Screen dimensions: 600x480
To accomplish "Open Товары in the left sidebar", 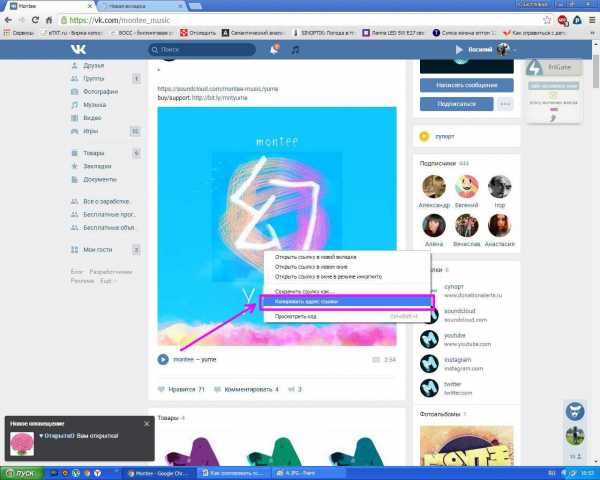I will (93, 153).
